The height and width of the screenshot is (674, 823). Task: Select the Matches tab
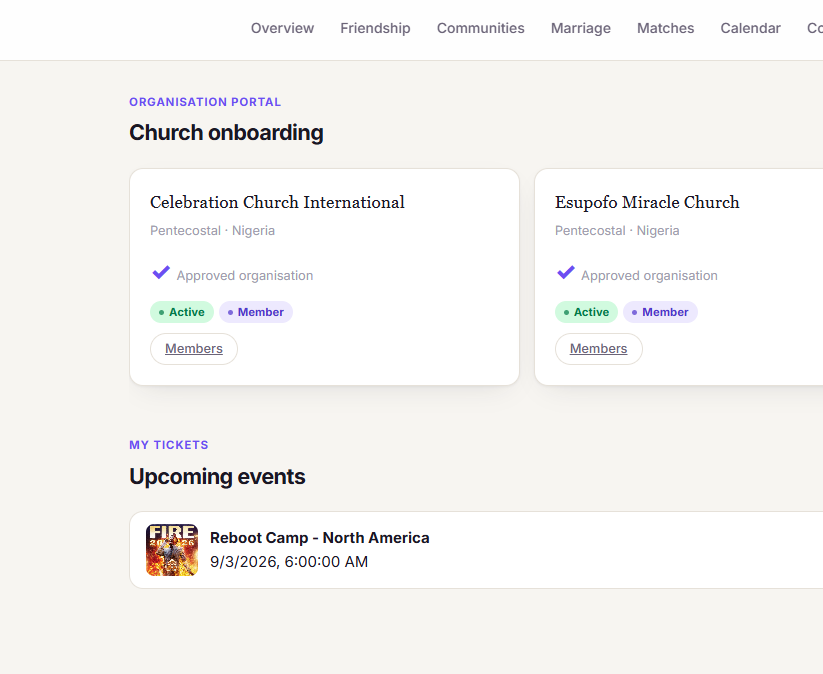coord(665,28)
